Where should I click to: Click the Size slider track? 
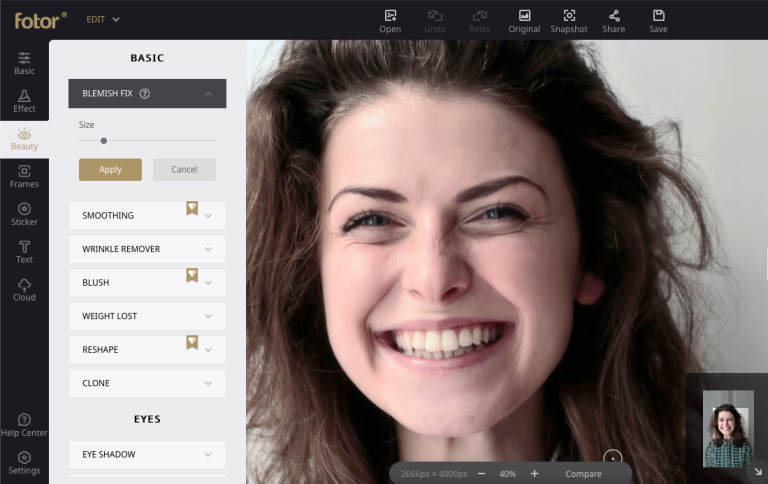click(147, 141)
